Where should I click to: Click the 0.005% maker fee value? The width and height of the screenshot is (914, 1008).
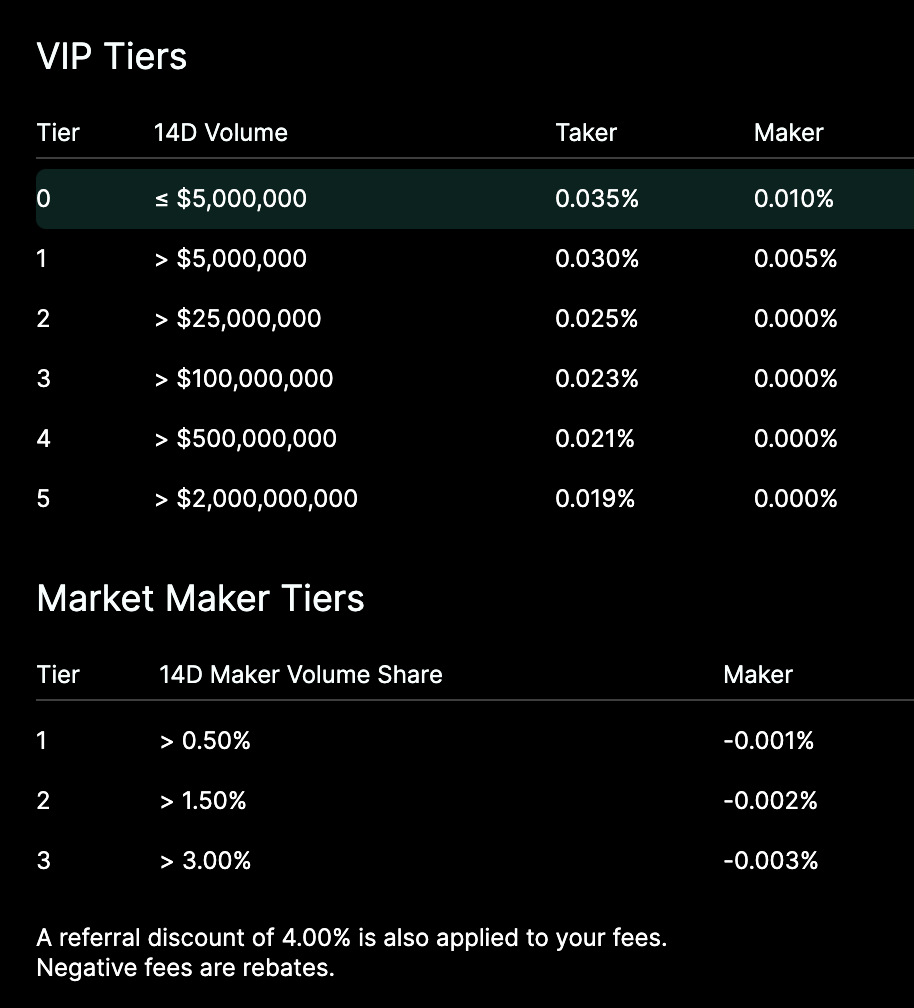[x=795, y=259]
